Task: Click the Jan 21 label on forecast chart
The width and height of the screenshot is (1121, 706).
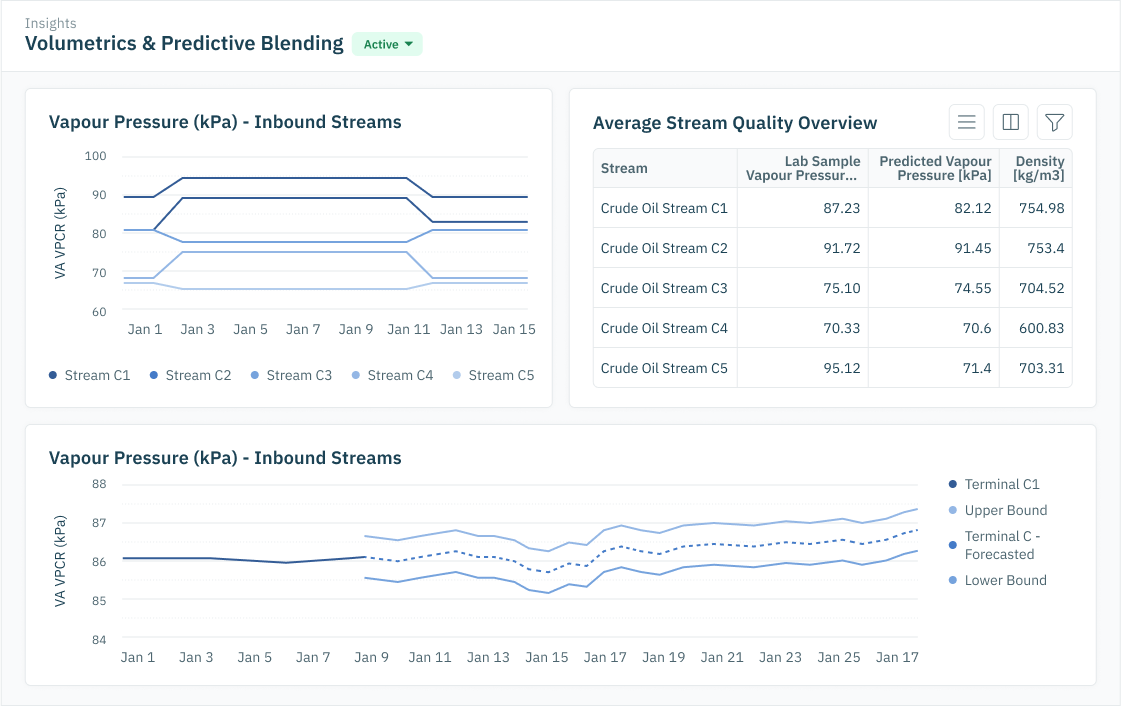Action: (x=722, y=657)
